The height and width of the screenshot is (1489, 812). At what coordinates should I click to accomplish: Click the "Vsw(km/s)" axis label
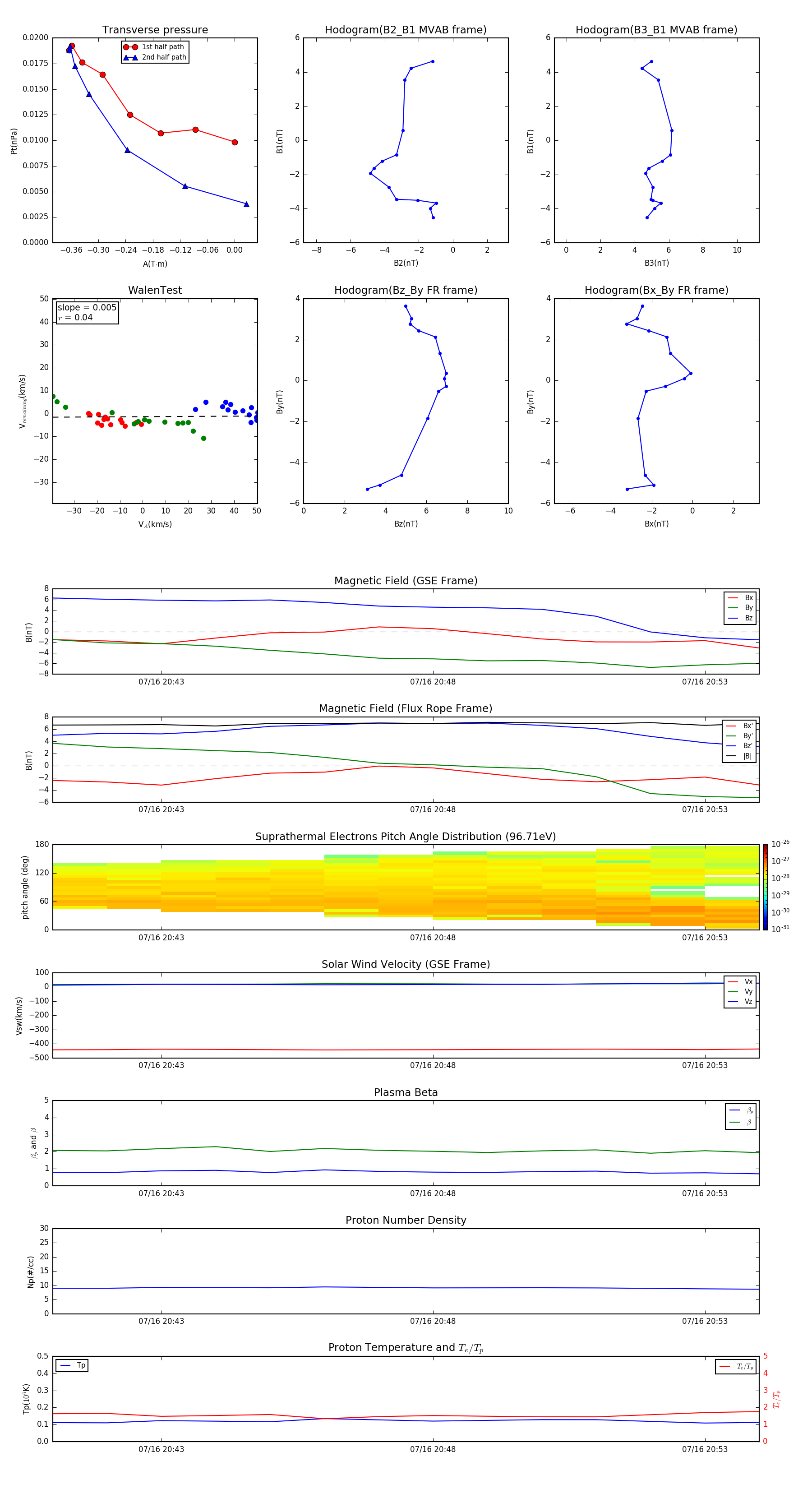[19, 1016]
